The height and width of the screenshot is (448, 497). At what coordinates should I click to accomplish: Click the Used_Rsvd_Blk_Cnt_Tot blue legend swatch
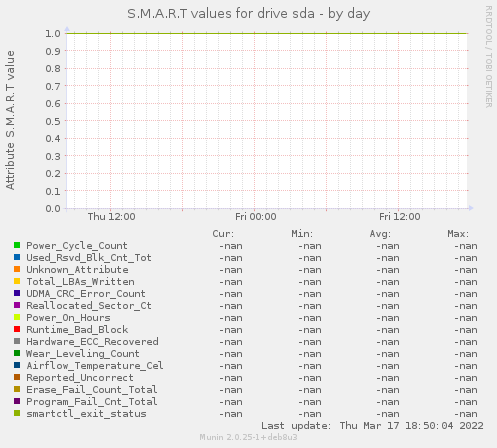17,257
